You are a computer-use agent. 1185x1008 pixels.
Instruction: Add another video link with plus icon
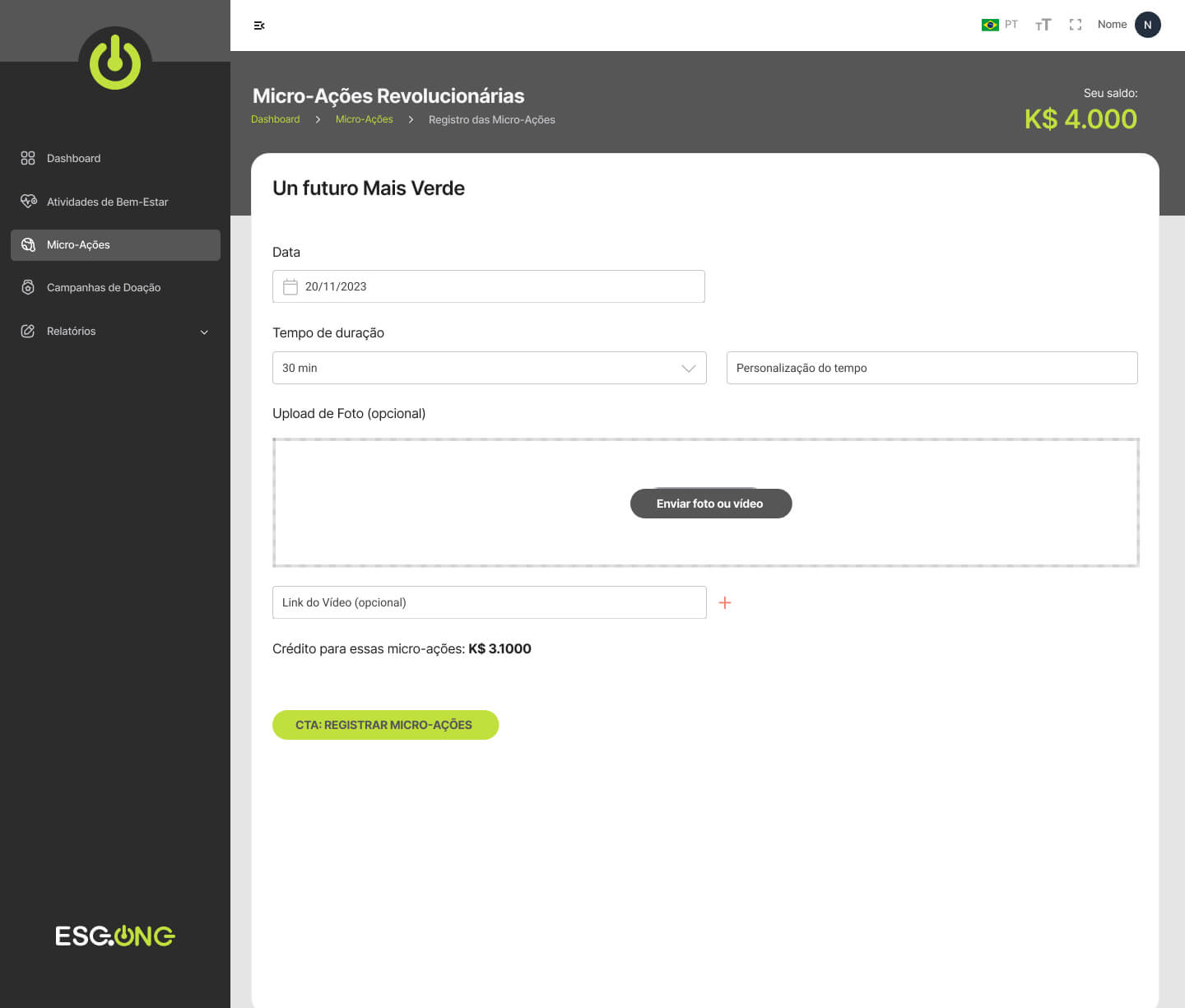725,603
